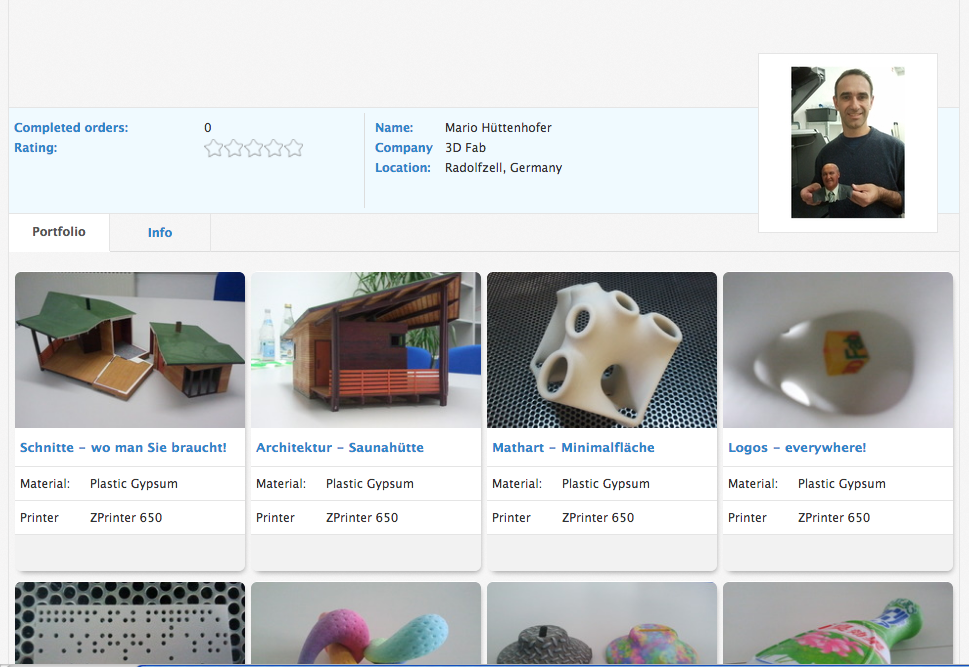Open the hat-shaped models thumbnail
The image size is (969, 667).
pyautogui.click(x=602, y=623)
